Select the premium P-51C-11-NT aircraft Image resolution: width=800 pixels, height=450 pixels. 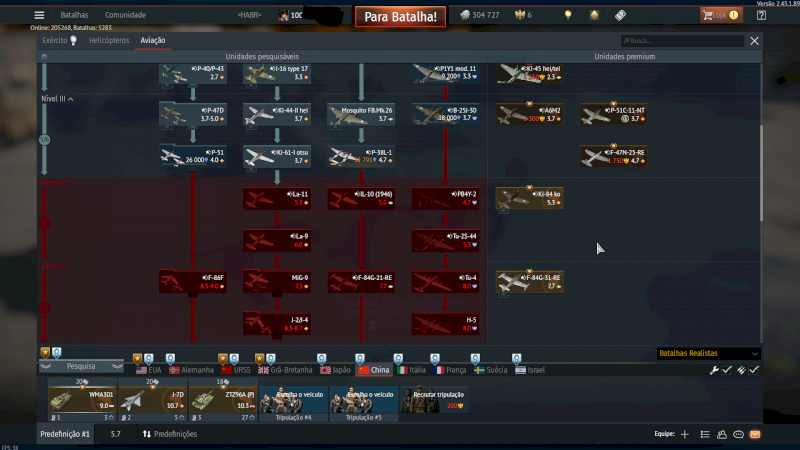point(614,114)
